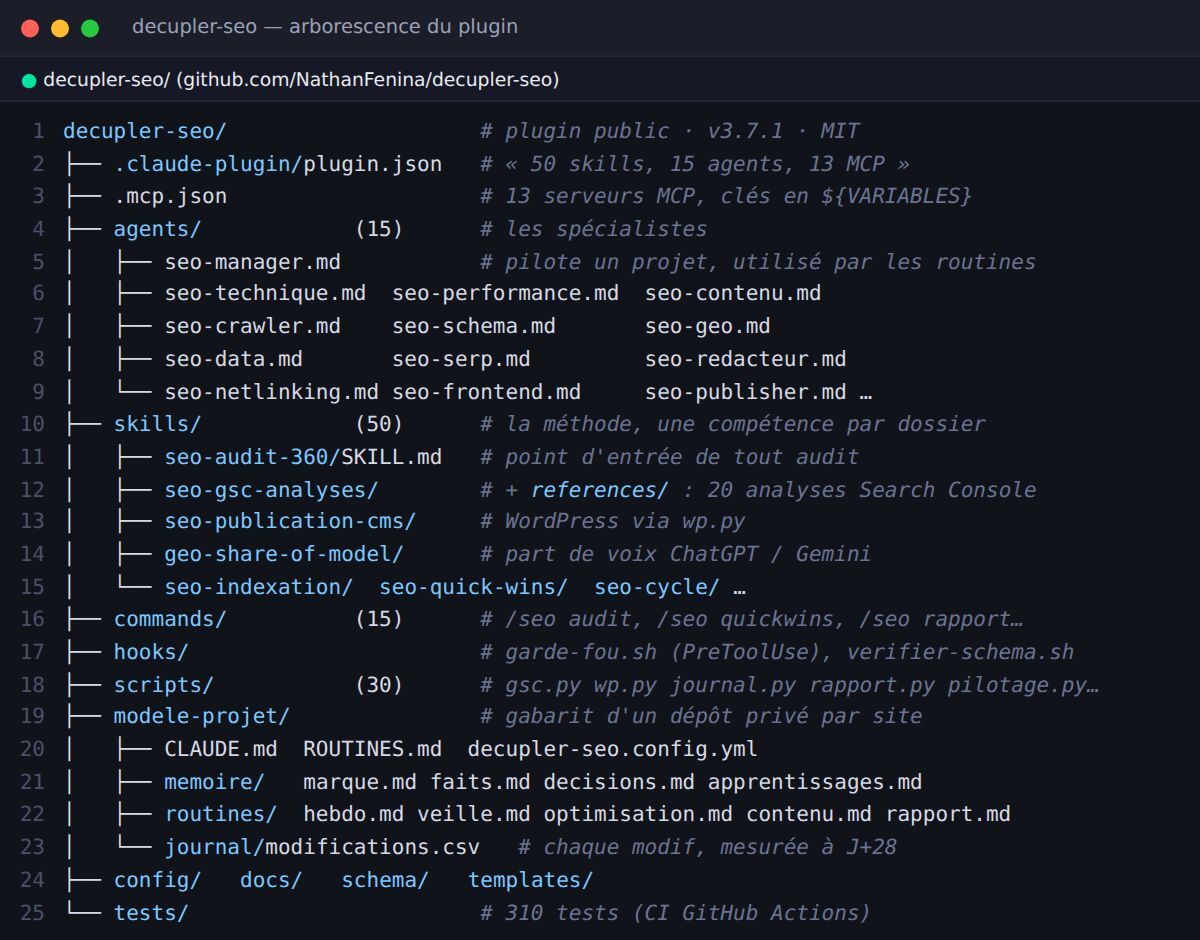This screenshot has height=940, width=1200.
Task: Open the geo-share-of-model/ folder
Action: pos(284,554)
